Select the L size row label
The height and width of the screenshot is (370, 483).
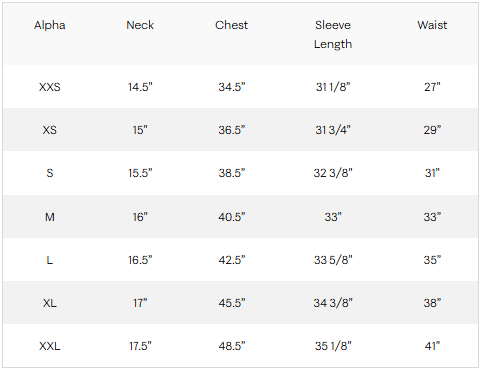50,260
